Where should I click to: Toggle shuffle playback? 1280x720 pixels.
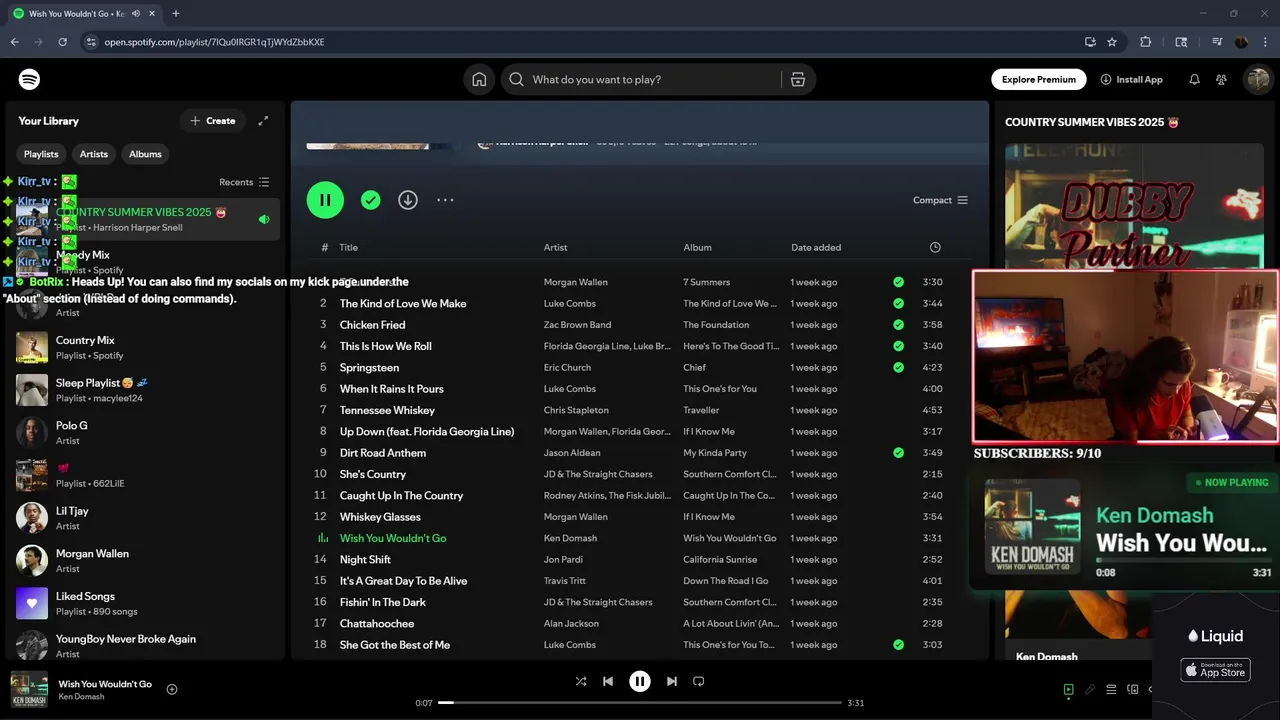coord(581,682)
